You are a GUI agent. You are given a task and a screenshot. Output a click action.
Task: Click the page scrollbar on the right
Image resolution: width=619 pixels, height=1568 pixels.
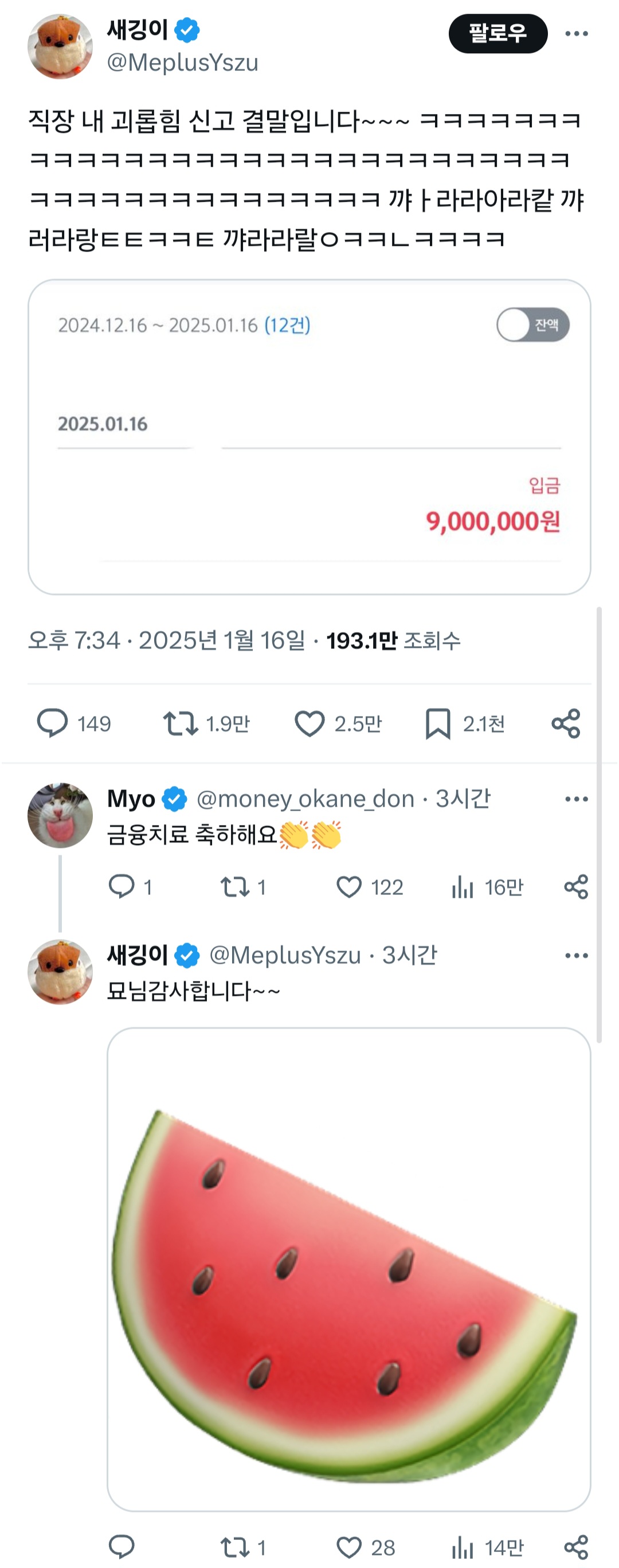coord(599,822)
